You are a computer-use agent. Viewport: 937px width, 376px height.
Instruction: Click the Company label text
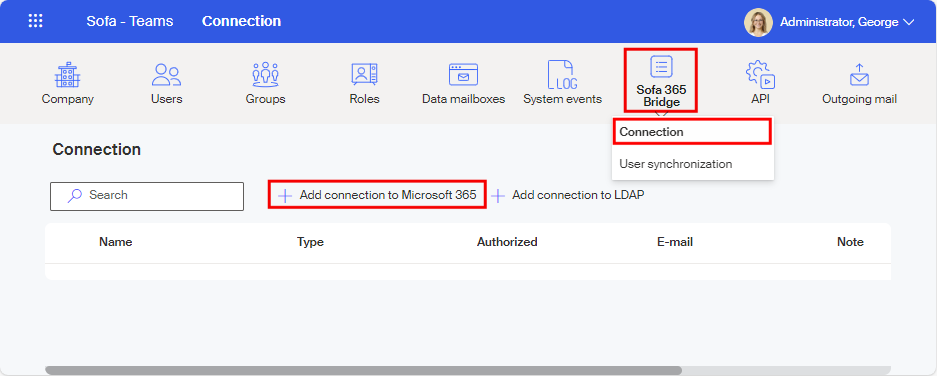coord(68,99)
